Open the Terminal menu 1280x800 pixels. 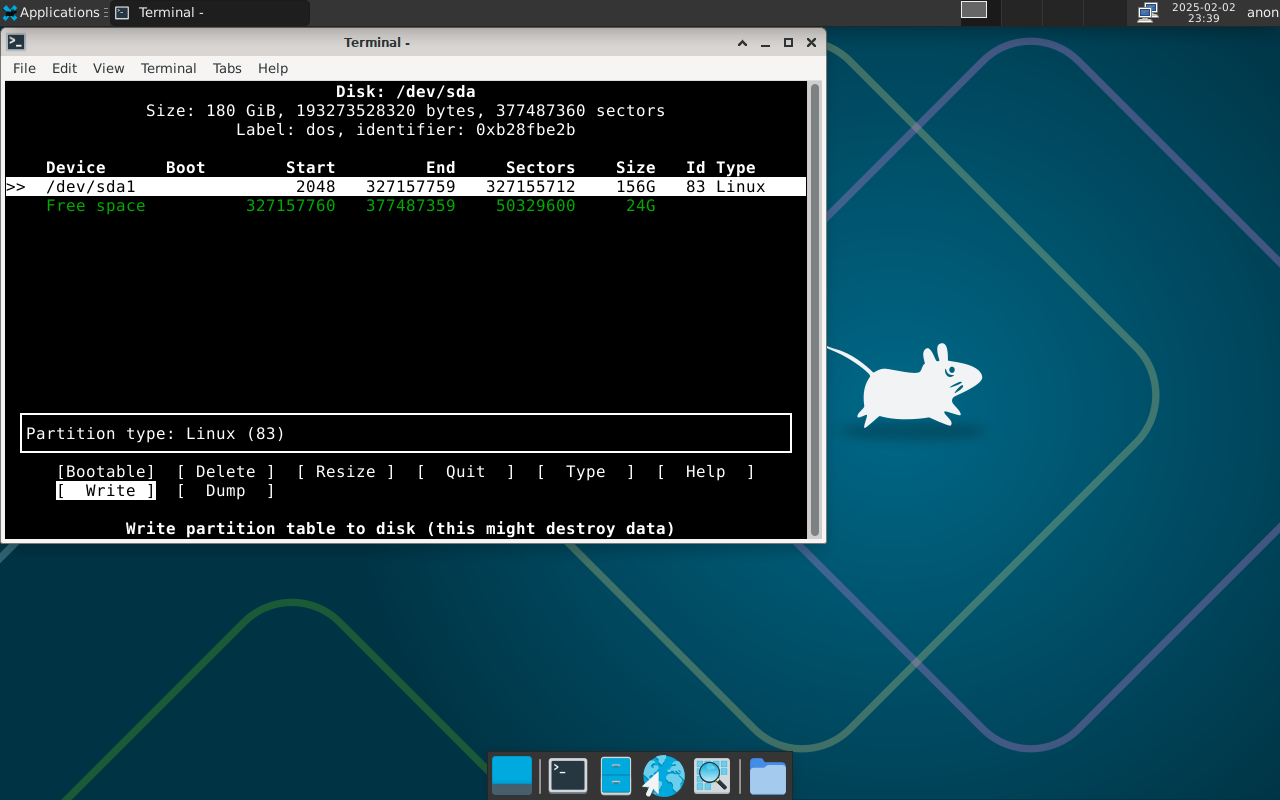168,68
